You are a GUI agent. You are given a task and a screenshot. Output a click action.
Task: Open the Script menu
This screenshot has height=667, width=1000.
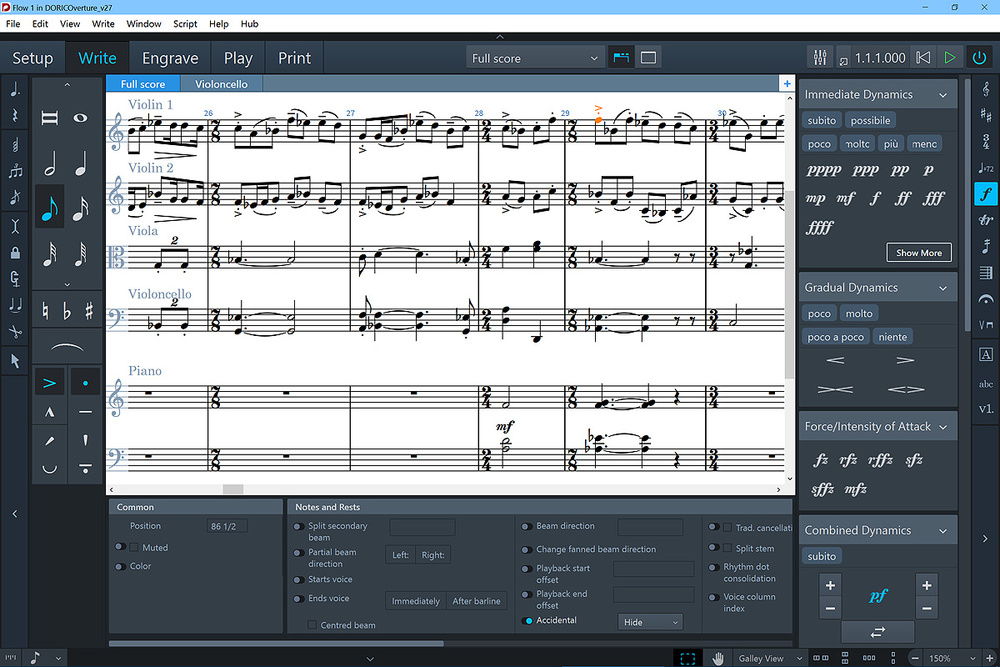pos(185,24)
